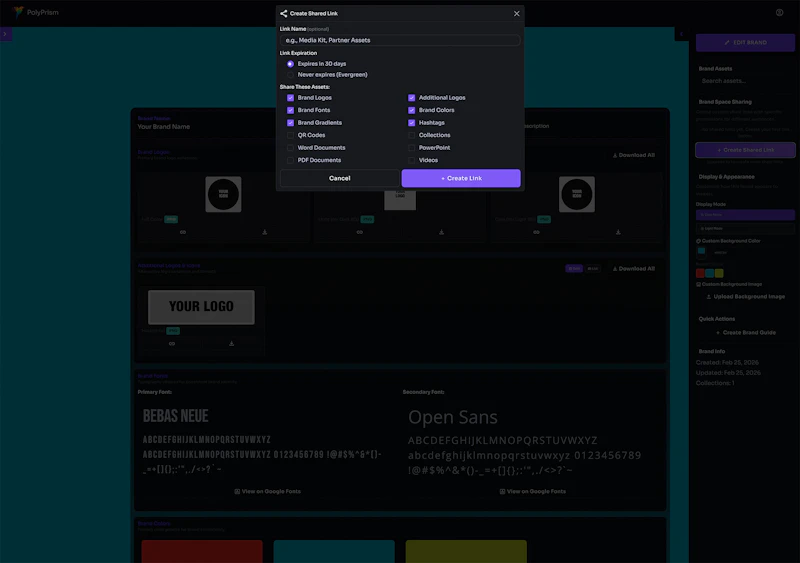
Task: Click the yellow-green brand color block
Action: coord(466,551)
